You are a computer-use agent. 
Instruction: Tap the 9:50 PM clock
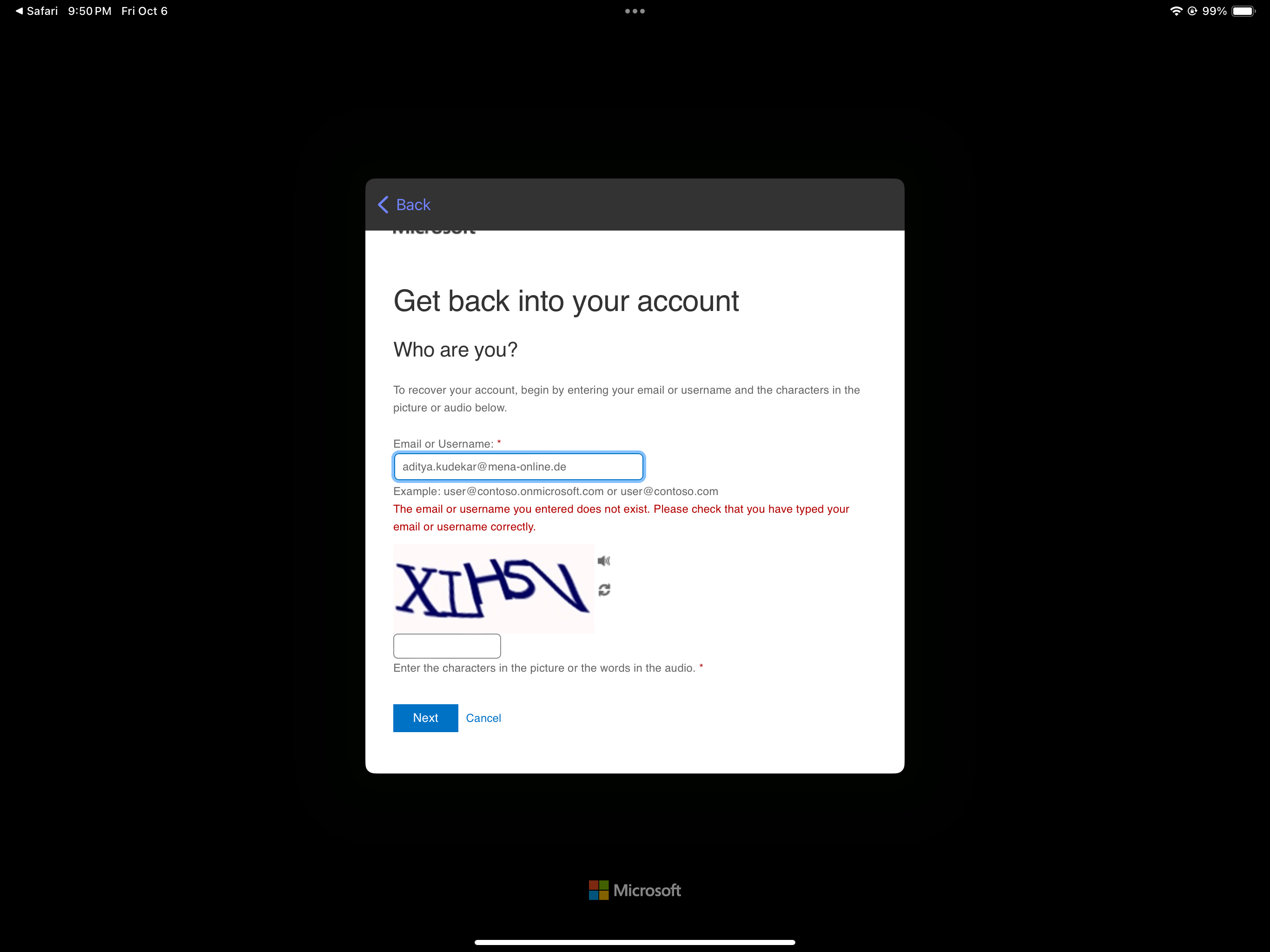tap(90, 11)
